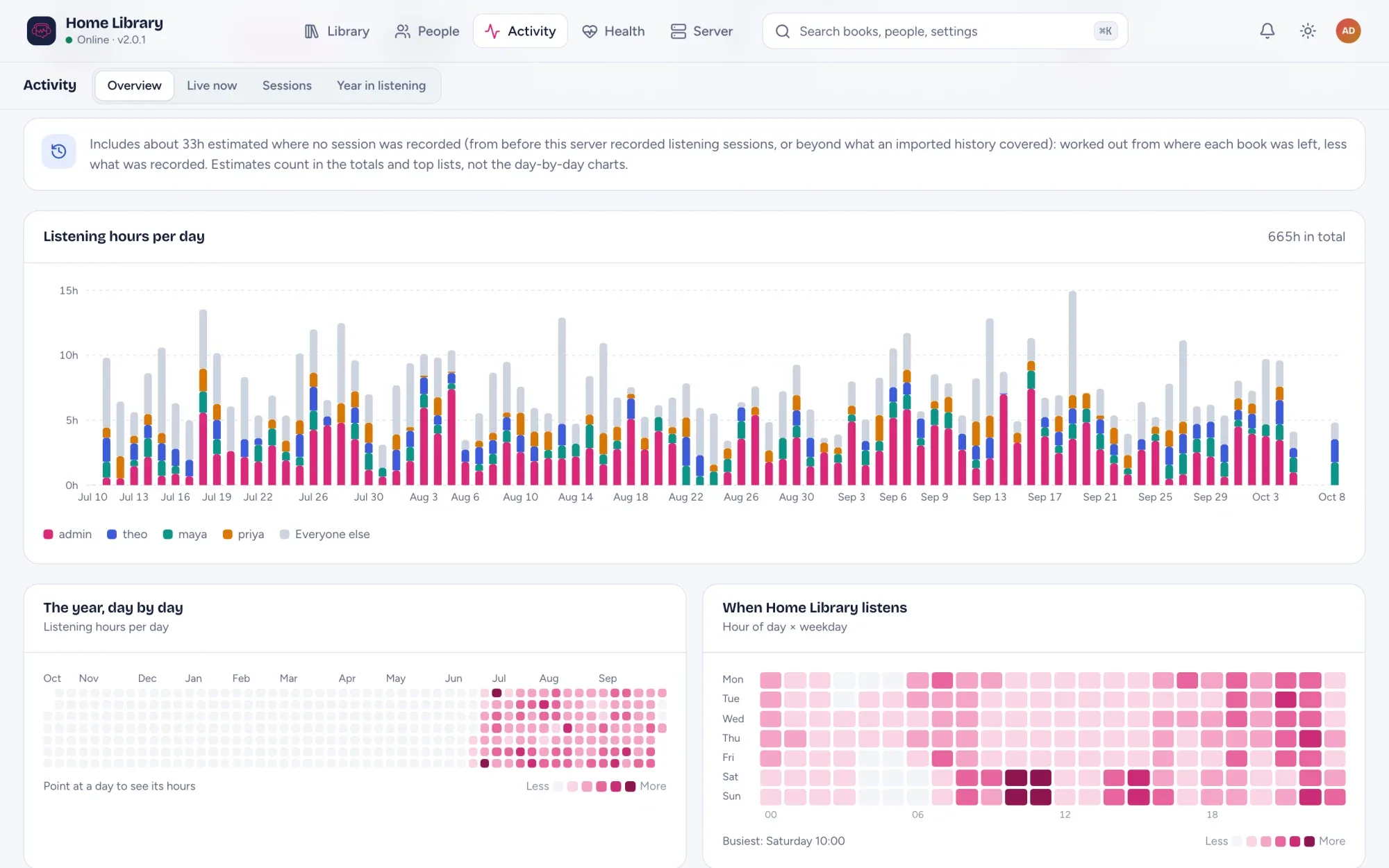Click the Home Library app logo icon
Image resolution: width=1389 pixels, height=868 pixels.
pos(41,31)
